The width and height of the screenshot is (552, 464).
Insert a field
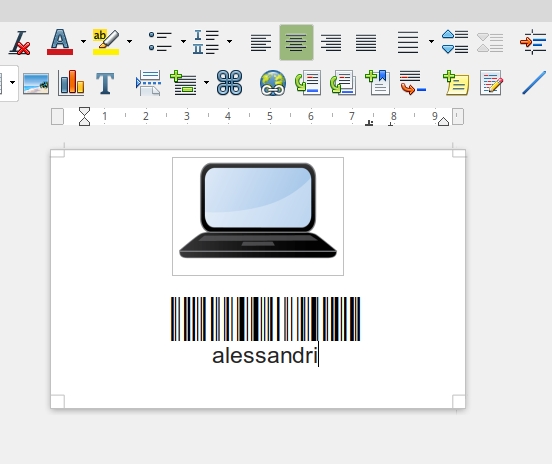tap(183, 83)
